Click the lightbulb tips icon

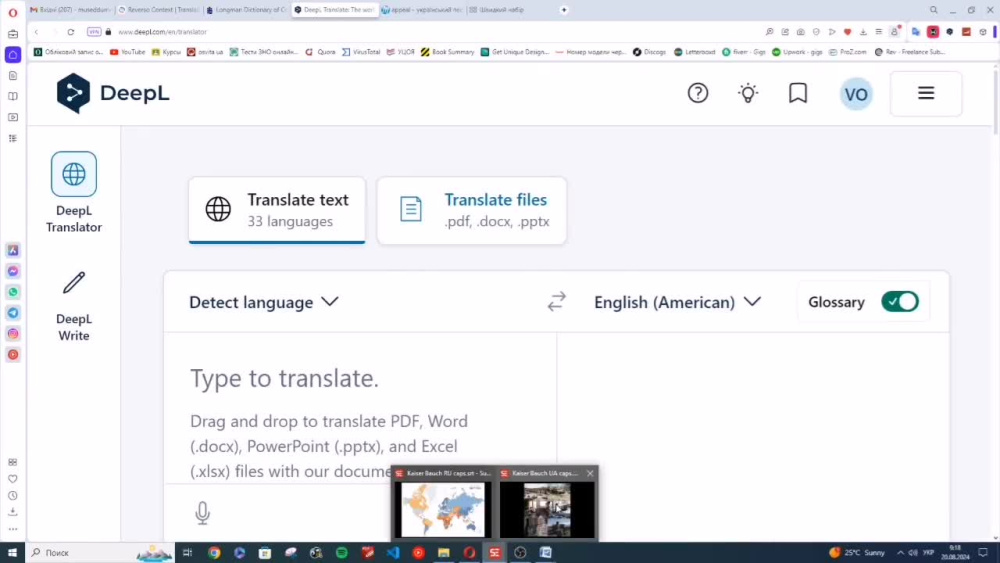point(747,93)
